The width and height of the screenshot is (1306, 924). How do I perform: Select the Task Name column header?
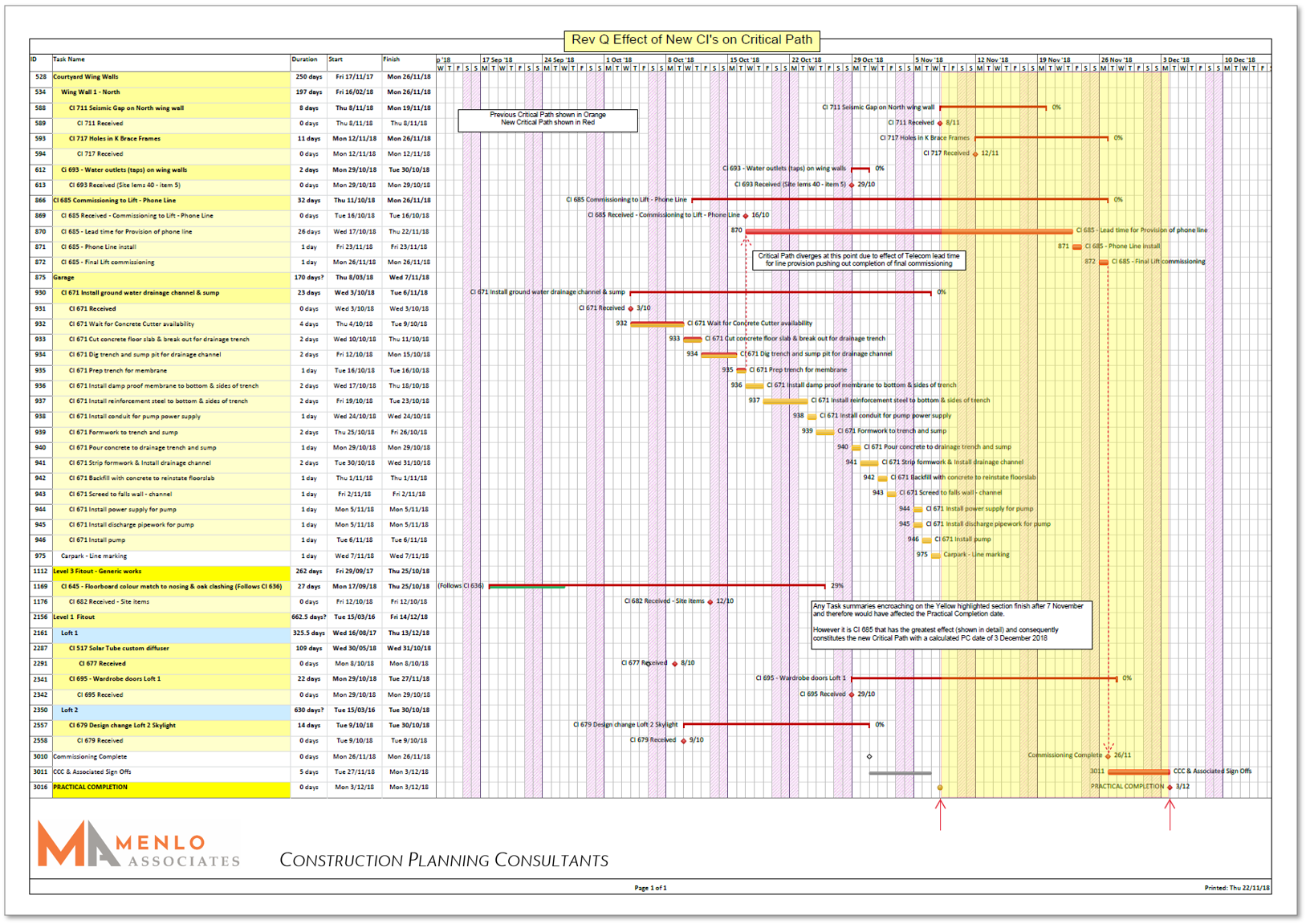(69, 59)
